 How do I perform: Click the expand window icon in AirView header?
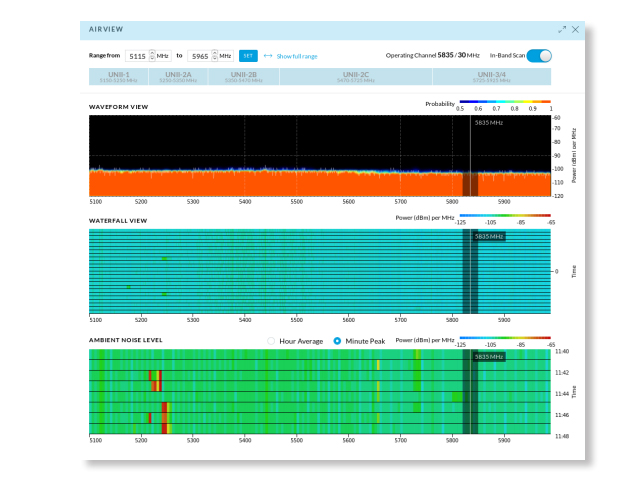(562, 29)
